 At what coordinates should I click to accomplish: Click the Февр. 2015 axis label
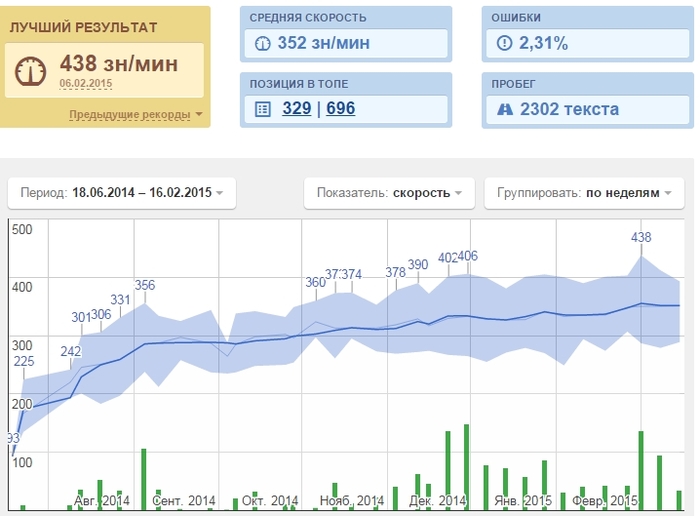(x=605, y=501)
